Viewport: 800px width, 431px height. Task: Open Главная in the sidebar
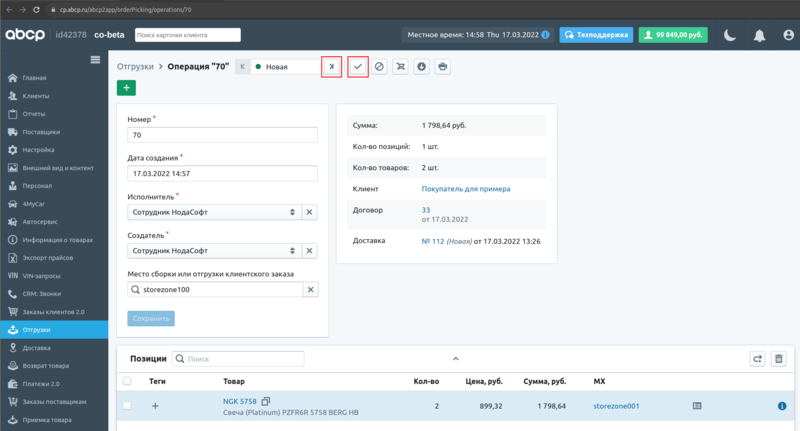(x=34, y=78)
